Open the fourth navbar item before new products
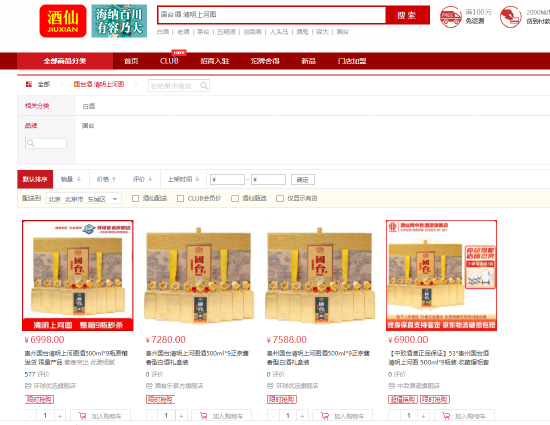This screenshot has height=425, width=550. click(x=265, y=61)
